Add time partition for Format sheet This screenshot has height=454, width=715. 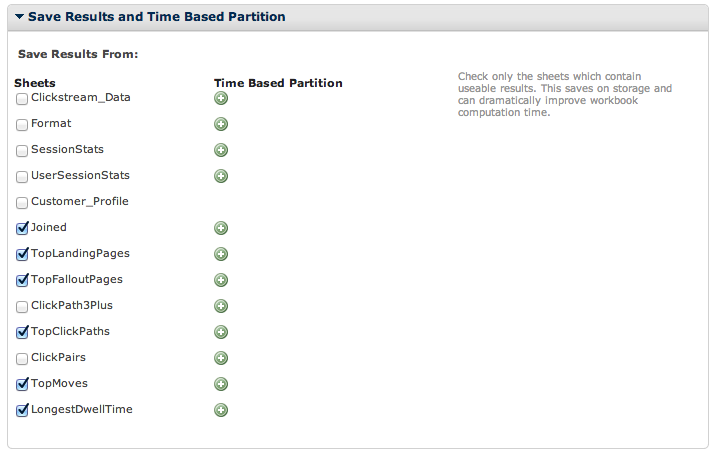(221, 124)
